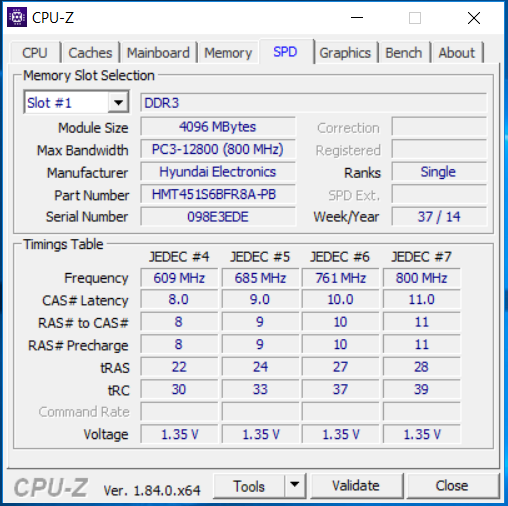Click tRC value 30
This screenshot has height=506, width=508.
(179, 389)
